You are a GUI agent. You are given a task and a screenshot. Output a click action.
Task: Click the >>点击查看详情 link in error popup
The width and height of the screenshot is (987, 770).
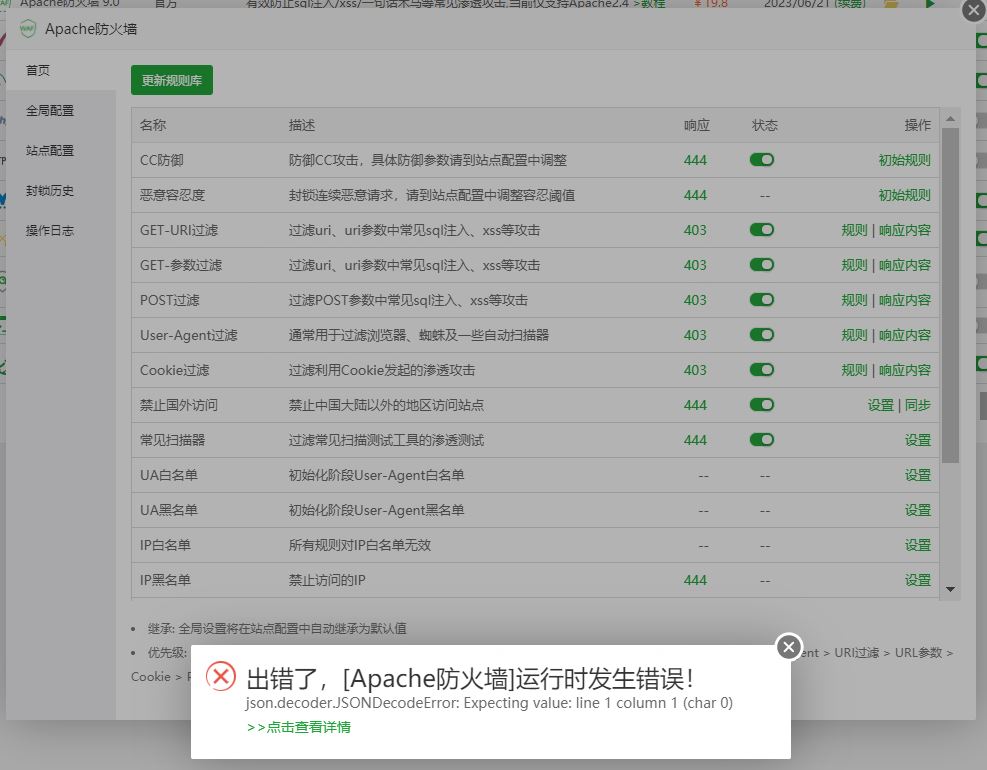tap(299, 727)
